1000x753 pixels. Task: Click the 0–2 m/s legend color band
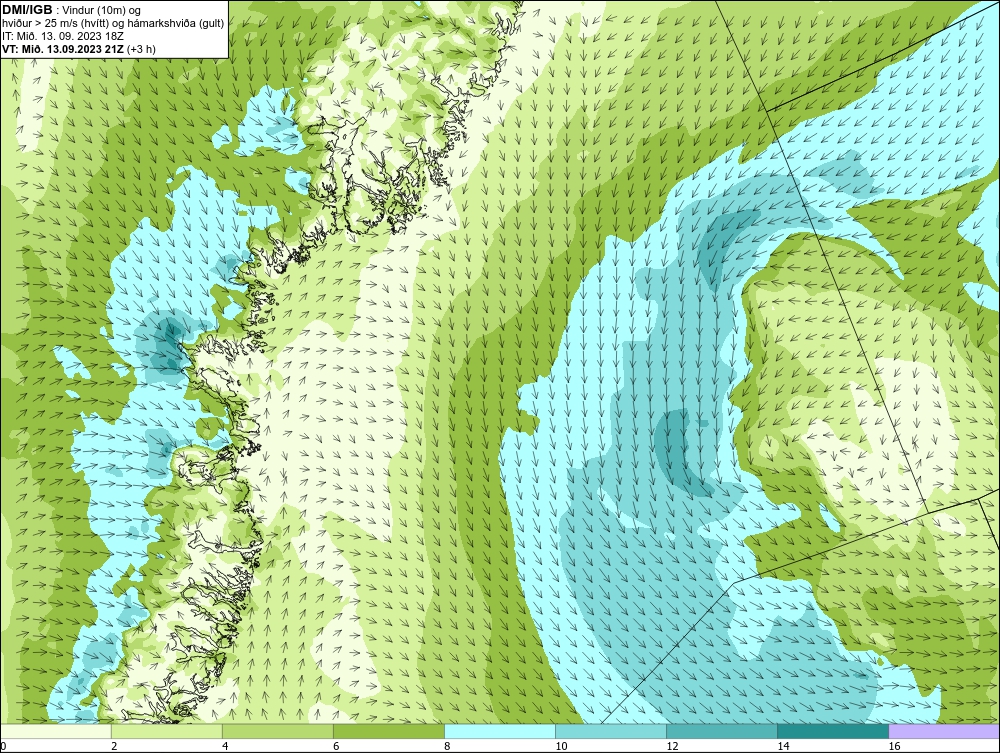56,731
